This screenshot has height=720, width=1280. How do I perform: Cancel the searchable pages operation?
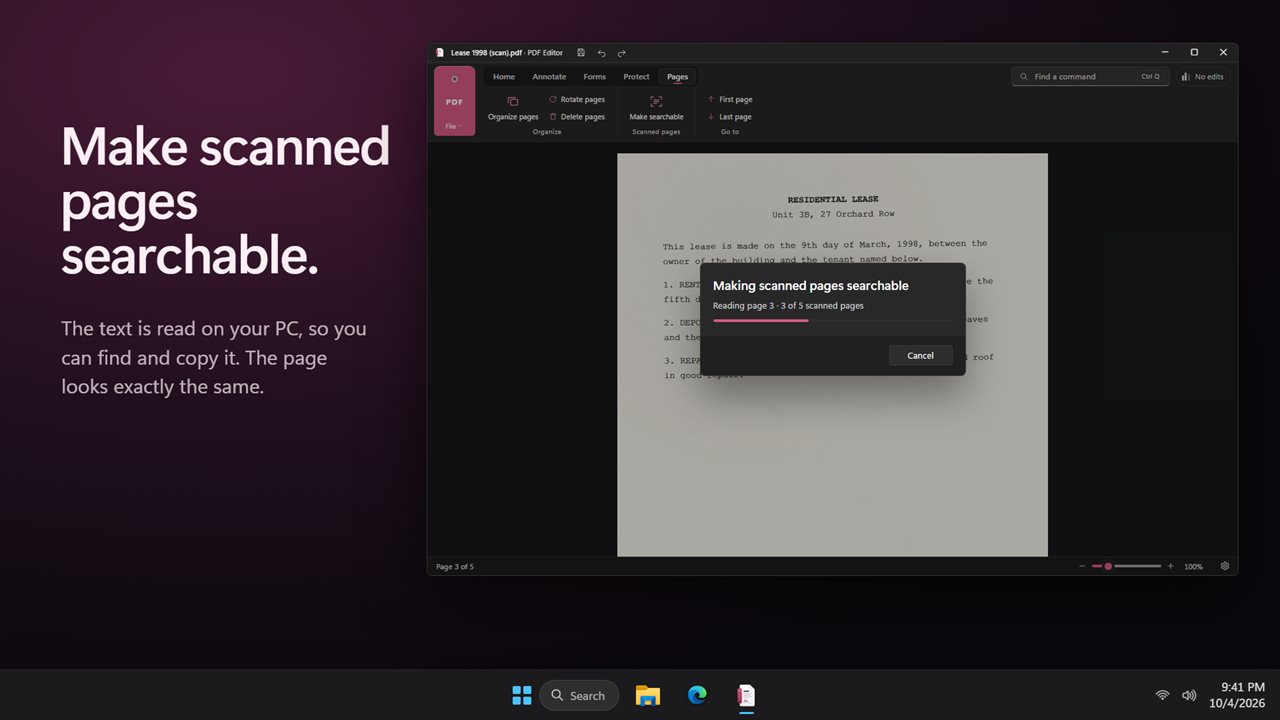[920, 355]
